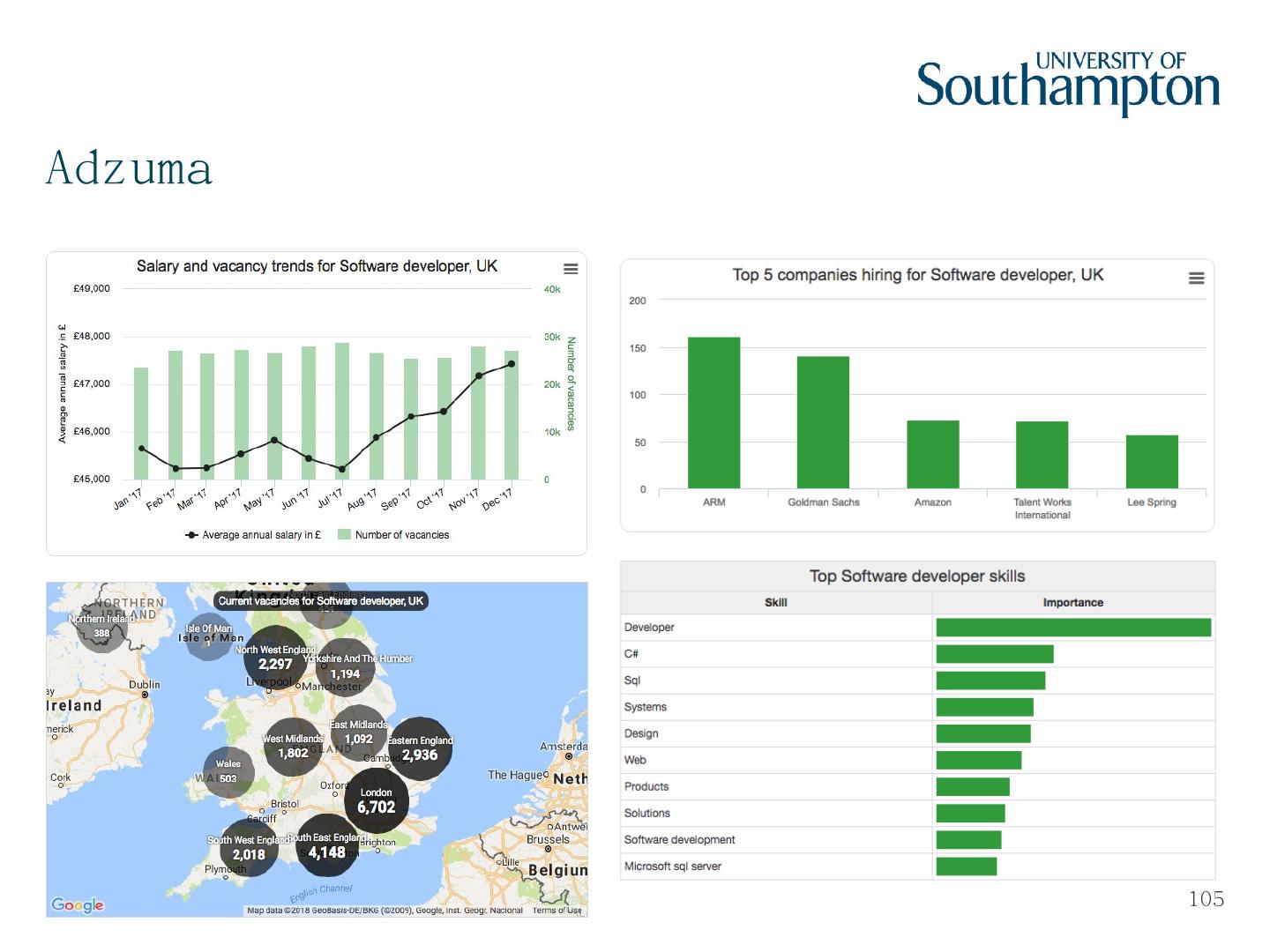This screenshot has width=1270, height=952.
Task: Click the "Dublin" city label on map
Action: click(145, 685)
